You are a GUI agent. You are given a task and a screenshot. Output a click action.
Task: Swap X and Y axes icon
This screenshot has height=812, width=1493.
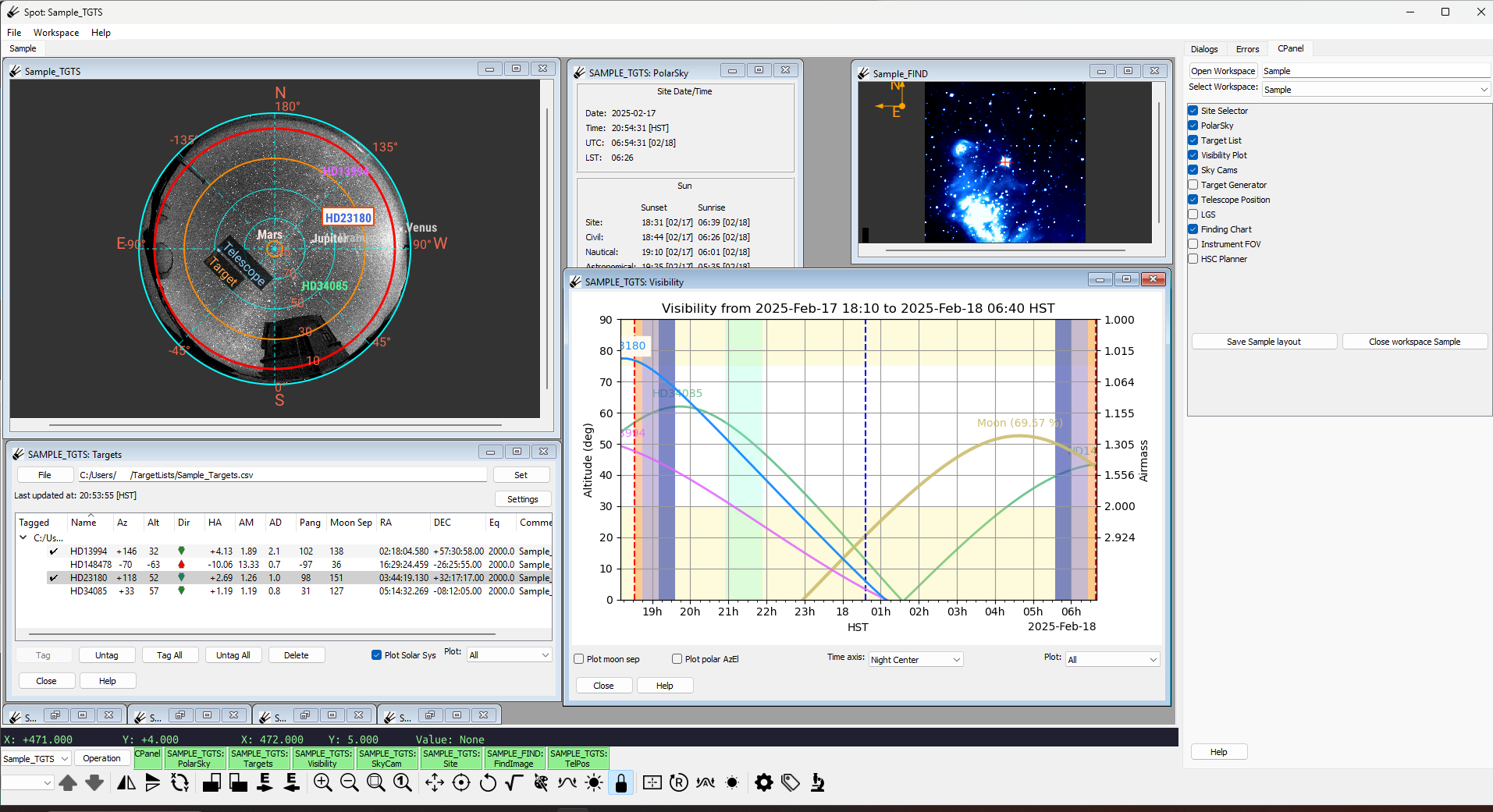(x=180, y=782)
